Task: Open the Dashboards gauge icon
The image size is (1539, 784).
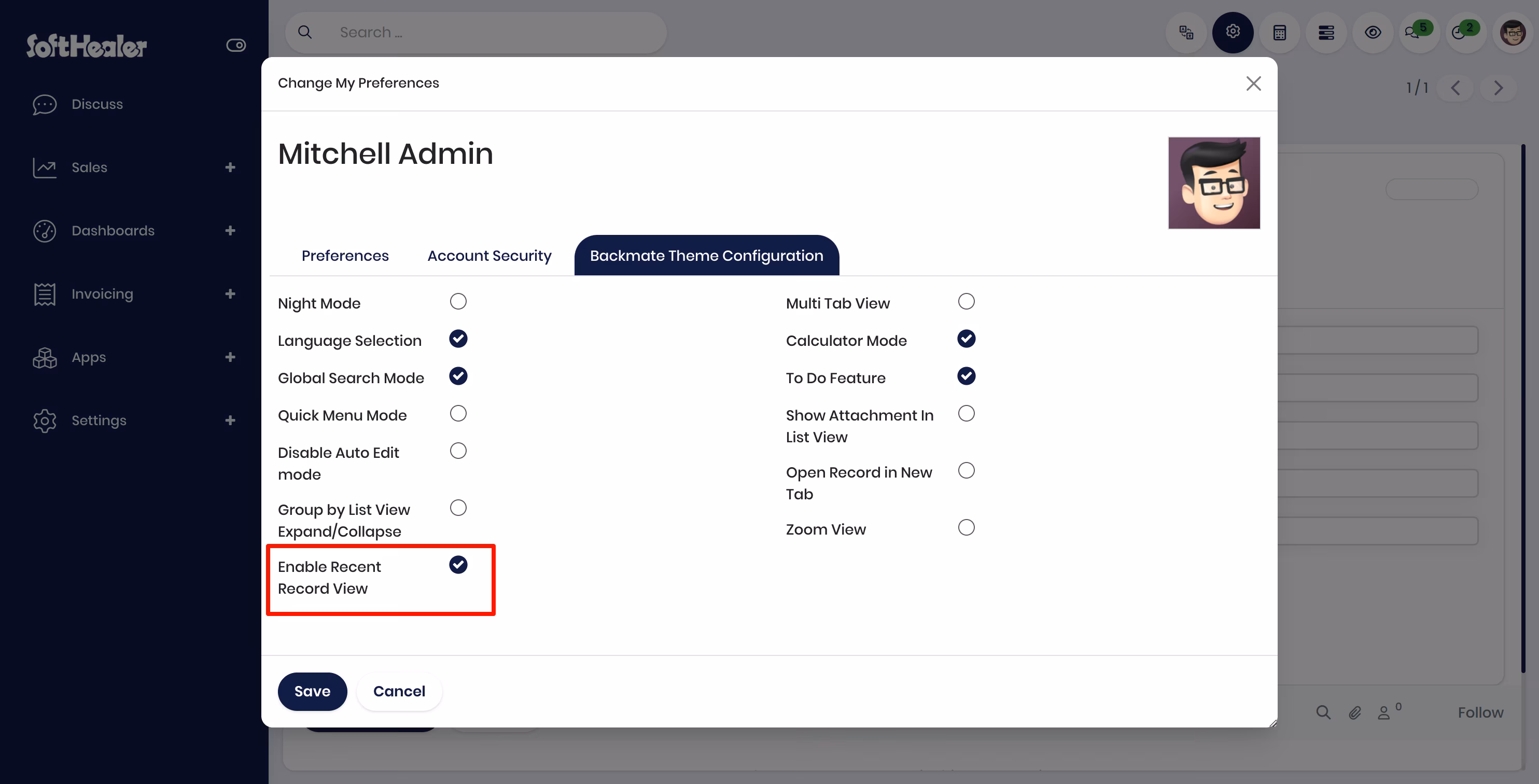Action: (45, 231)
